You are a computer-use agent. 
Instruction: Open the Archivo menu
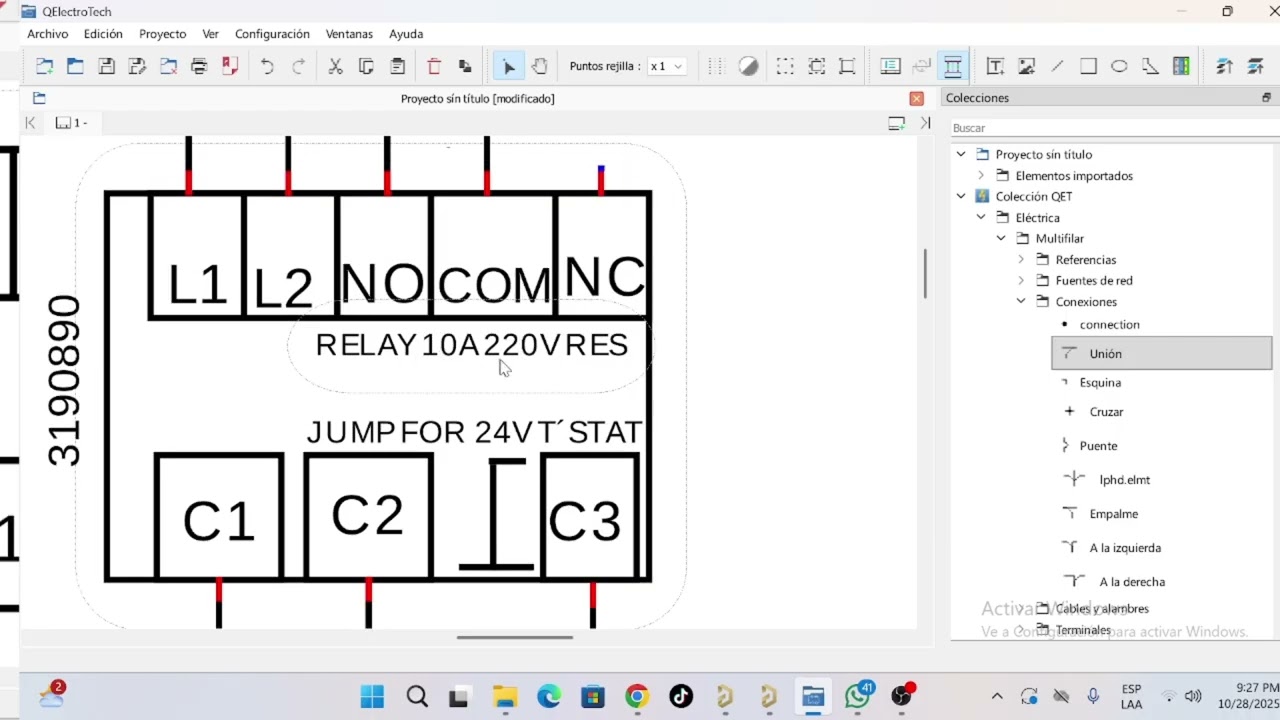coord(47,34)
